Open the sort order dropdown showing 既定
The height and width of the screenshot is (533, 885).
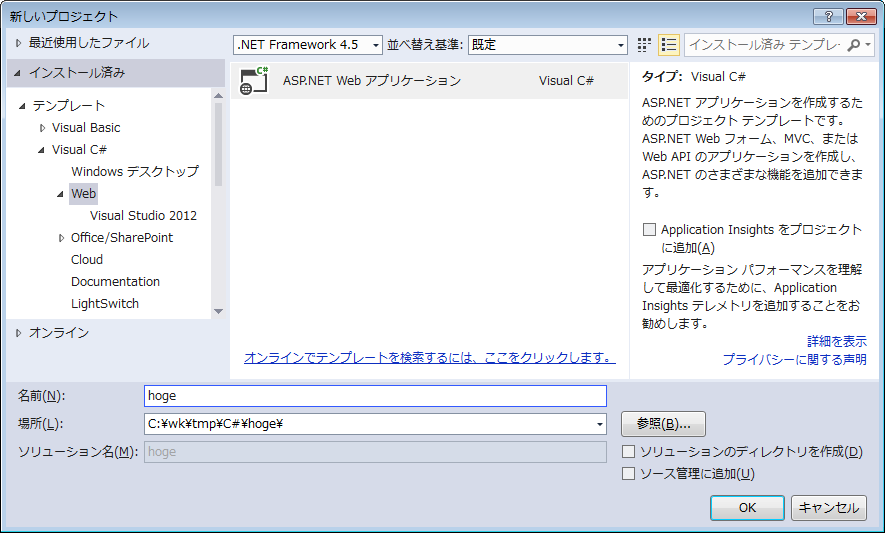point(547,45)
